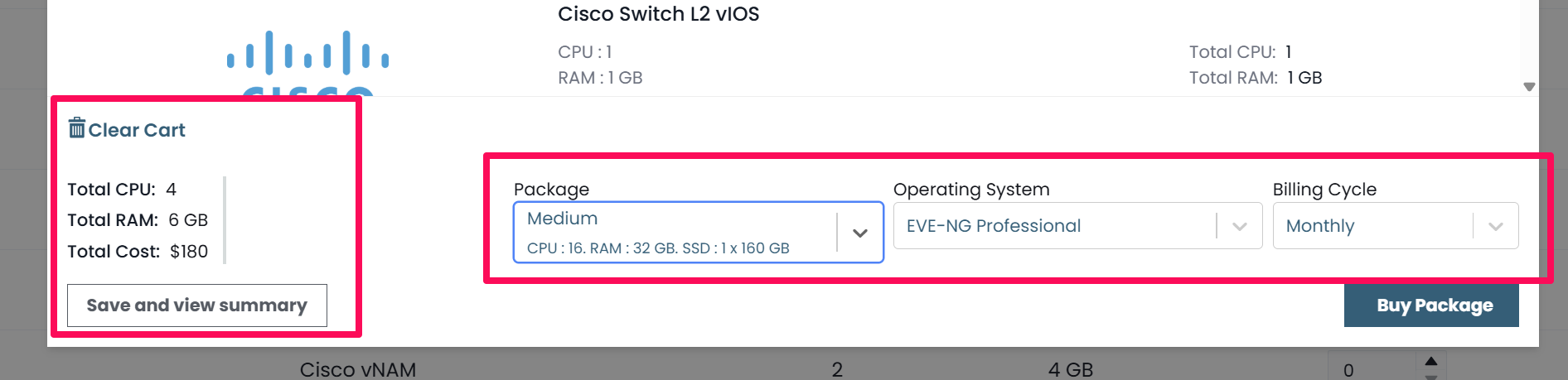
Task: Open the Billing Cycle Monthly dropdown
Action: (x=1396, y=226)
